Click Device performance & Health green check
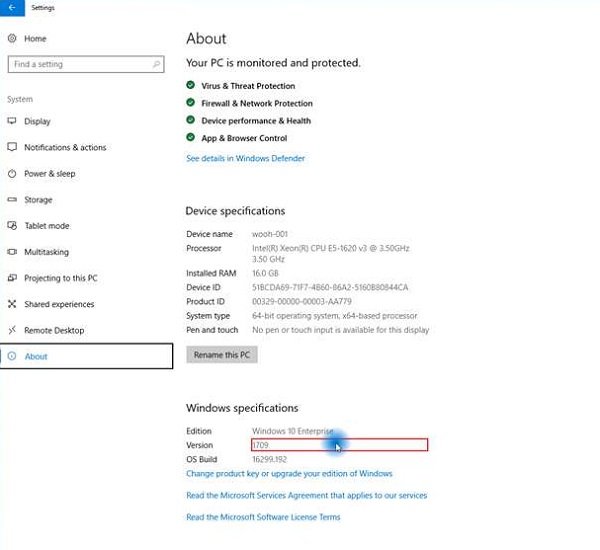 pos(191,120)
